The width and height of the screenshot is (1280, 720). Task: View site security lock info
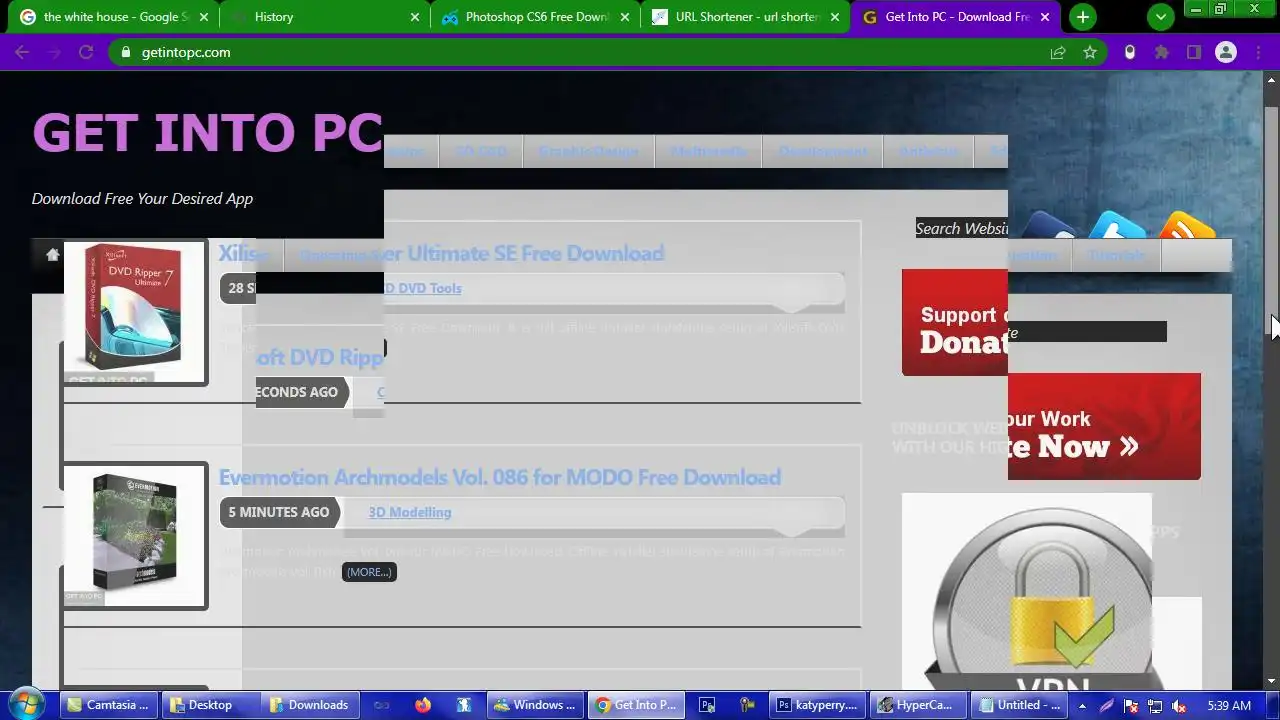[x=126, y=52]
